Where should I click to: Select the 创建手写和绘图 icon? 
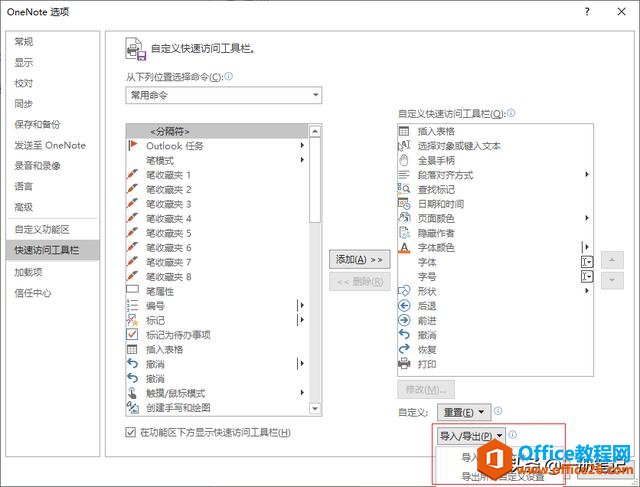133,407
